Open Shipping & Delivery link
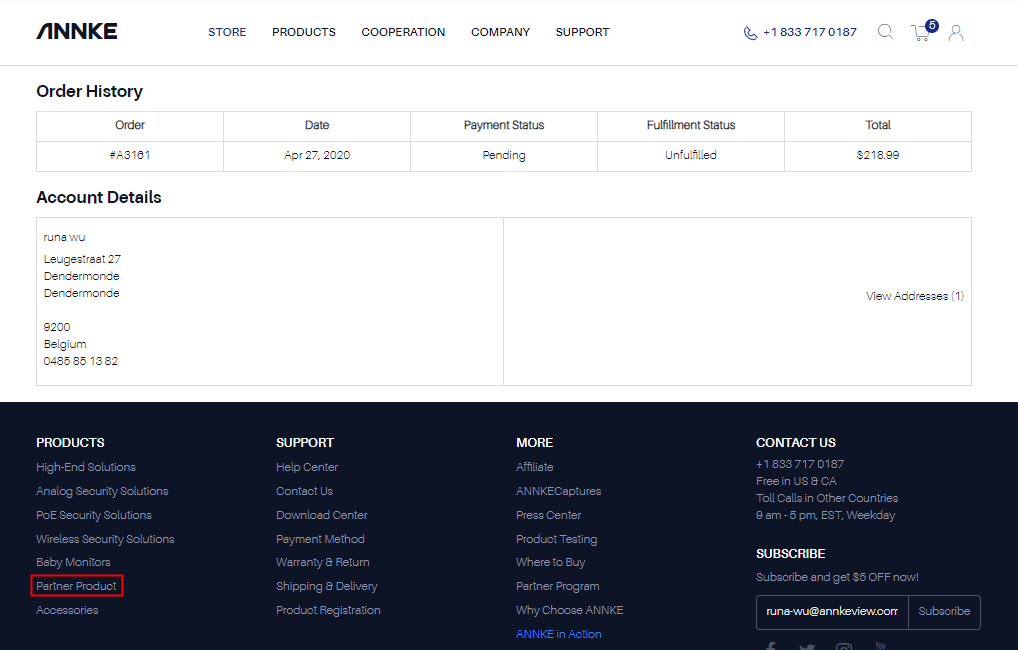Screen dimensions: 1018x650 pyautogui.click(x=327, y=586)
